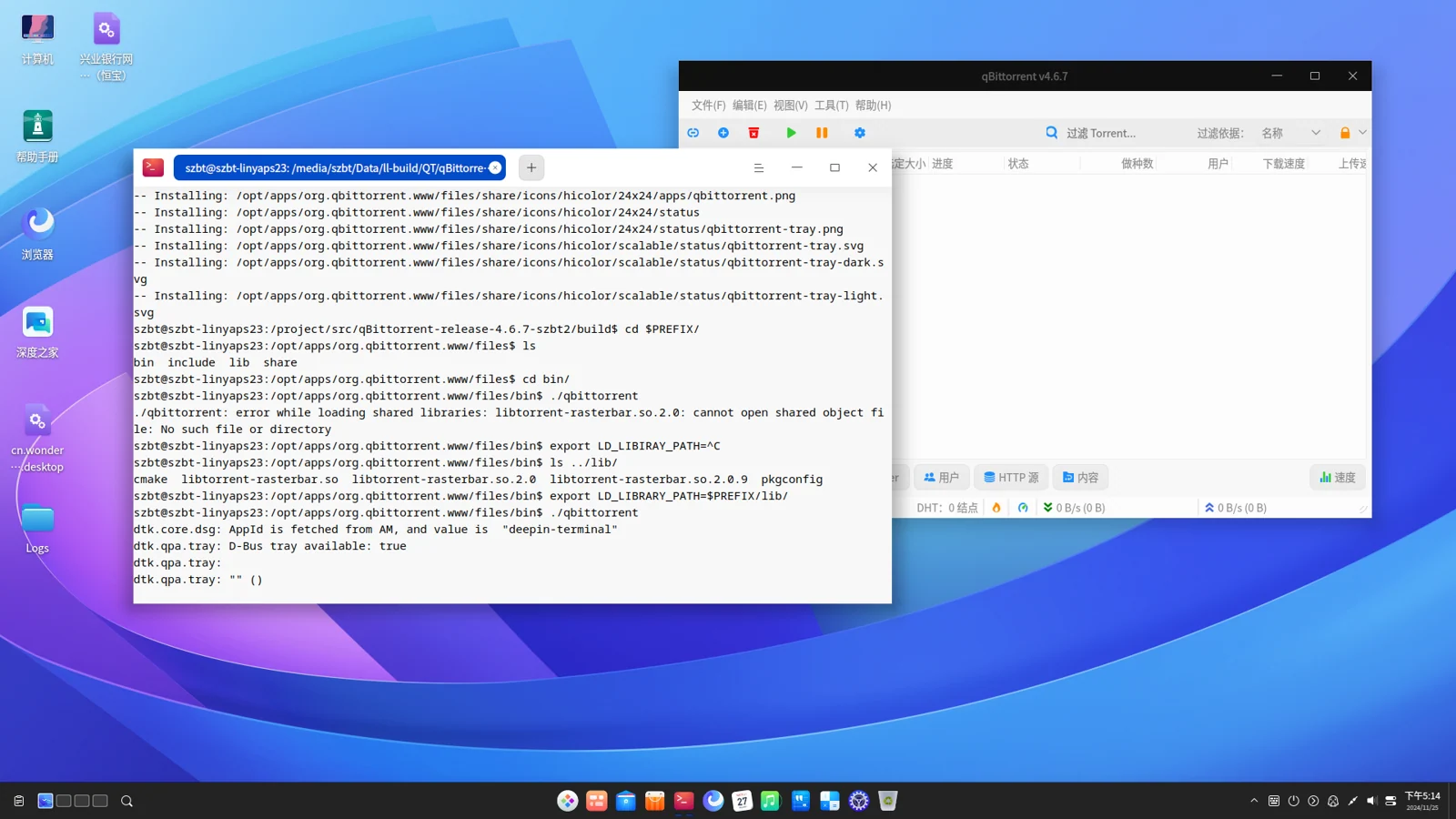Screen dimensions: 1456x819
Task: Click the orange lock icon in toolbar
Action: [x=1345, y=133]
